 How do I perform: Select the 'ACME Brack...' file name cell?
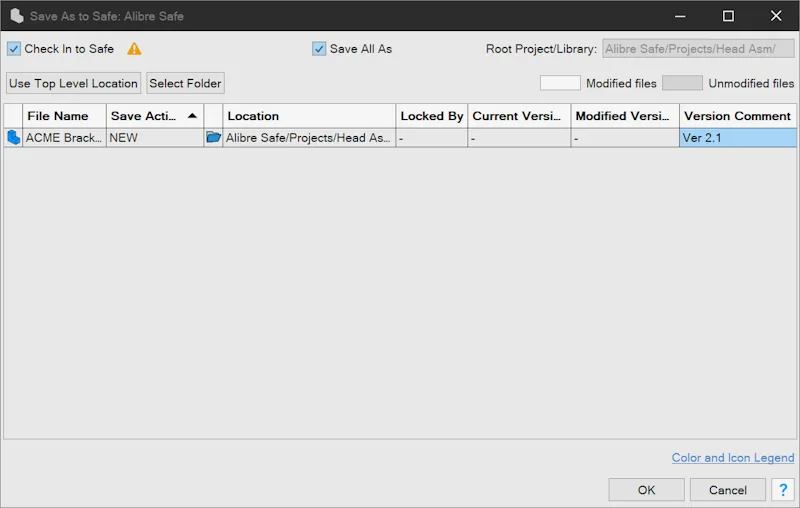pyautogui.click(x=64, y=138)
